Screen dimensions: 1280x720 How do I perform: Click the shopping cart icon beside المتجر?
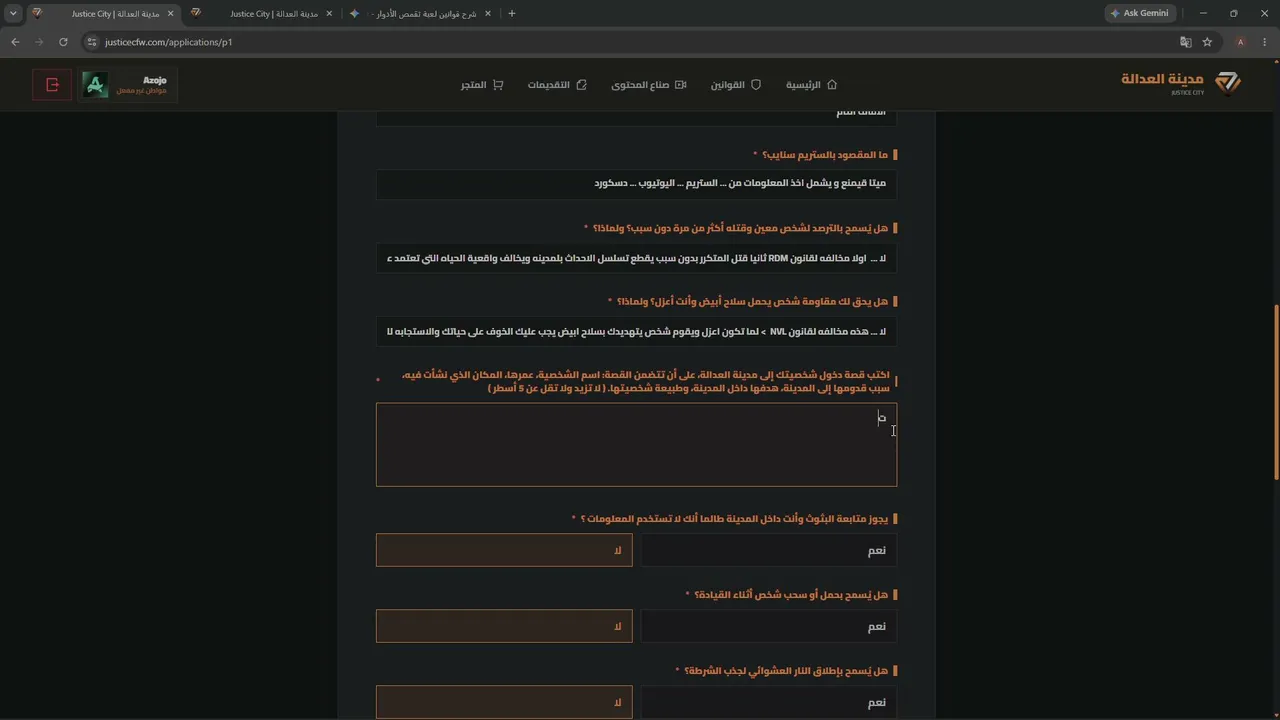click(497, 85)
